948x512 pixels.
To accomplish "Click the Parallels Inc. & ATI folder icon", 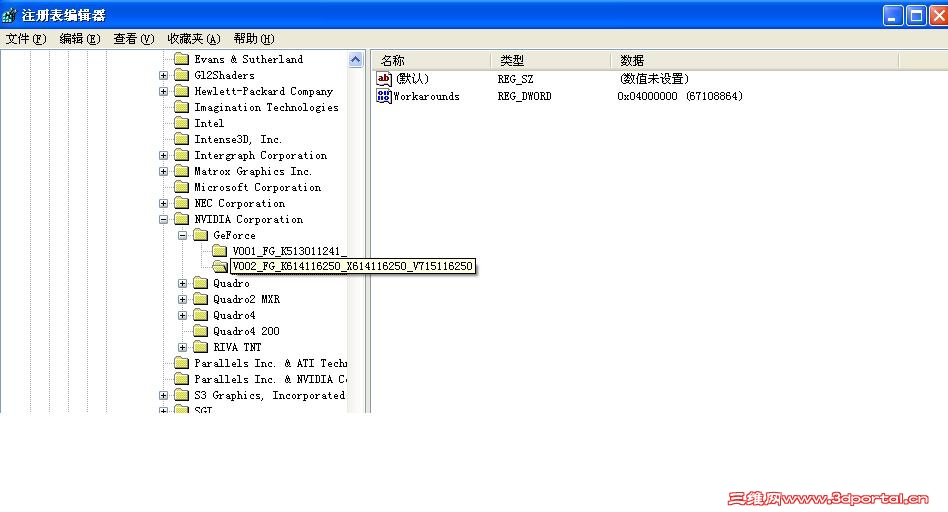I will pyautogui.click(x=181, y=363).
